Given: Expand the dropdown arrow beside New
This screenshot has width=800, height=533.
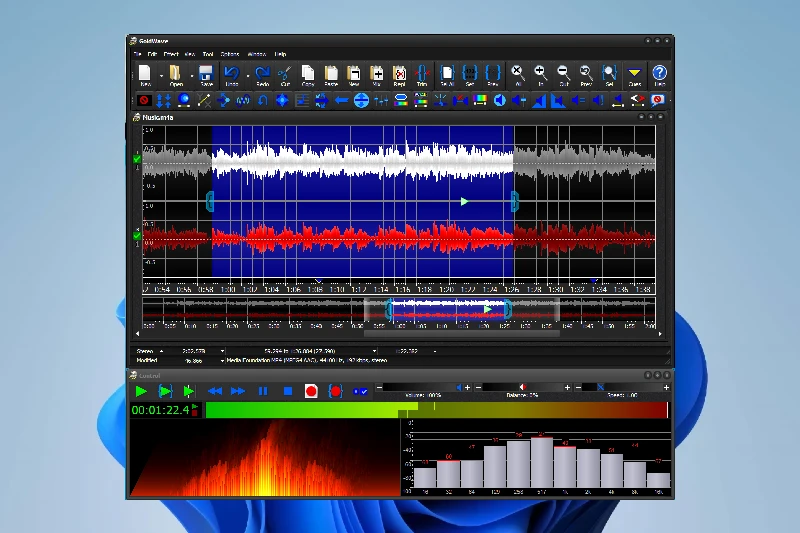Looking at the screenshot, I should (x=160, y=75).
